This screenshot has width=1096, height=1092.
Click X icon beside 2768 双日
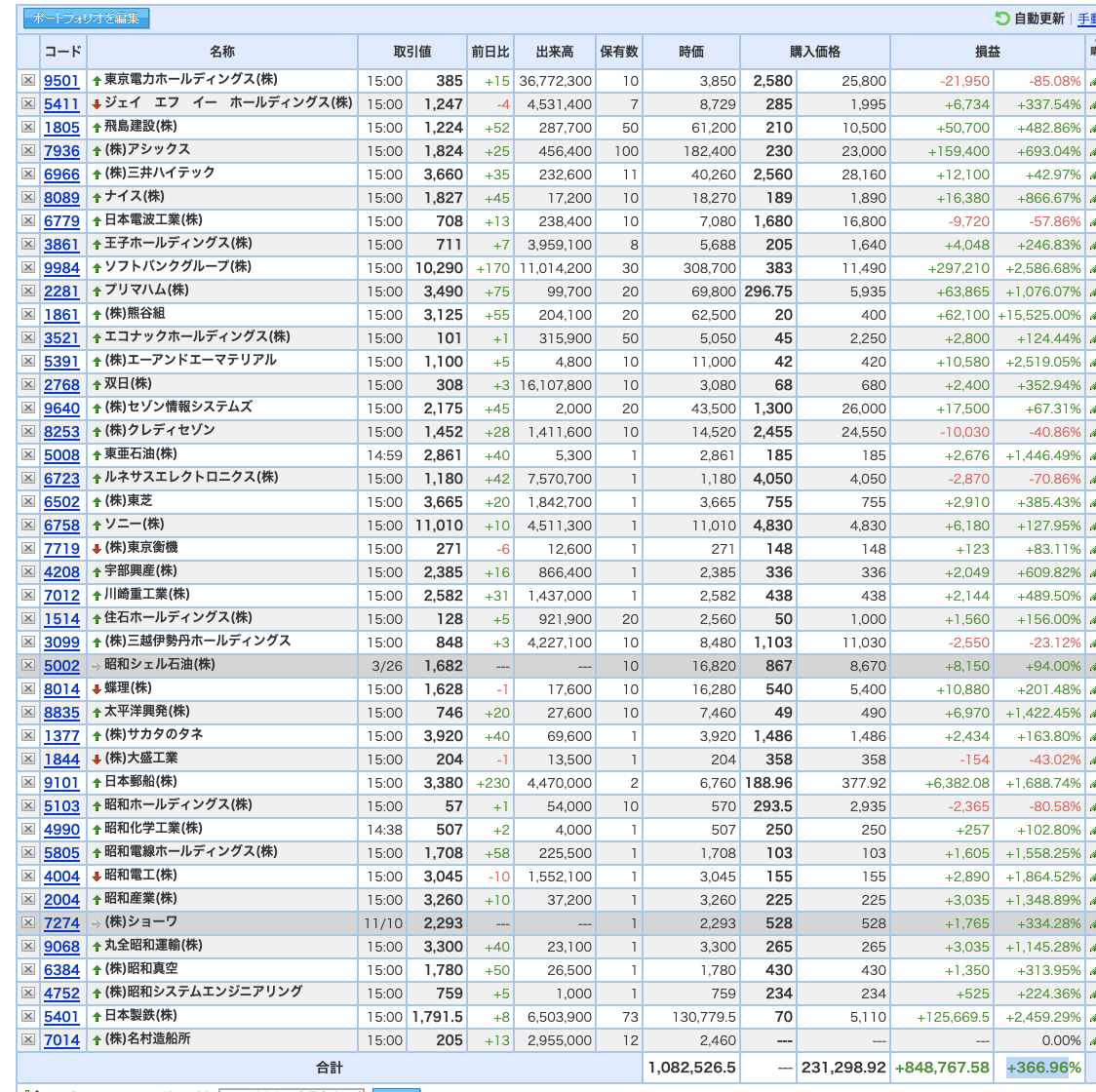coord(28,384)
